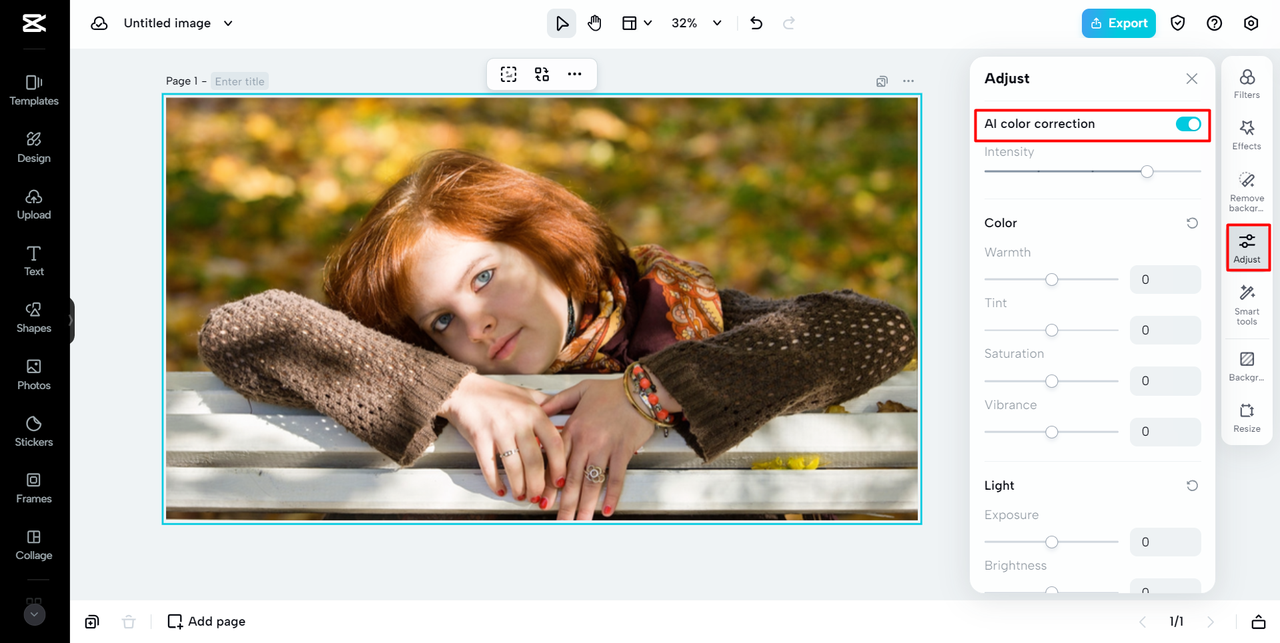1280x643 pixels.
Task: Reset the Light section
Action: 1192,486
